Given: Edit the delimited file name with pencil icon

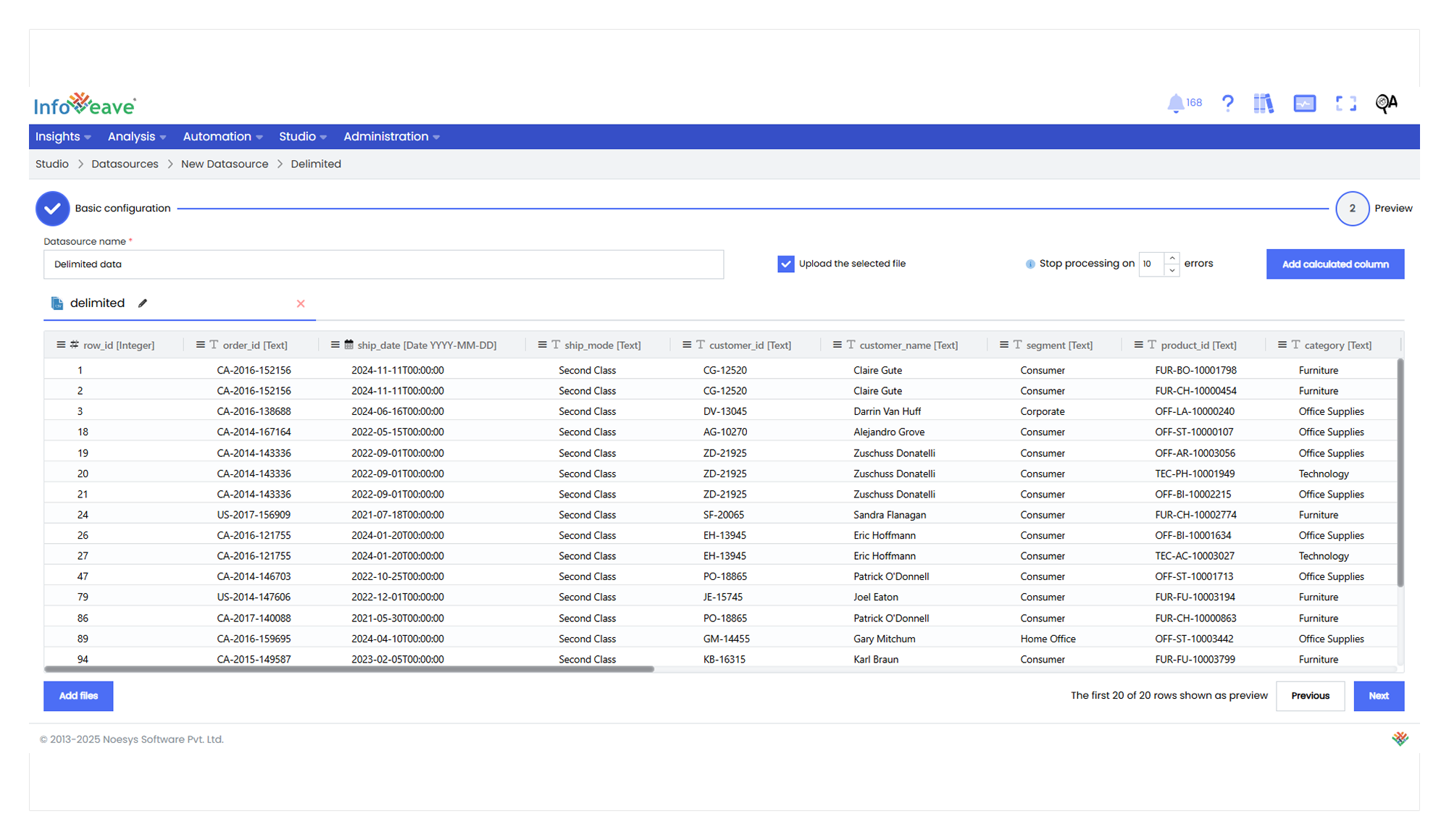Looking at the screenshot, I should click(143, 303).
